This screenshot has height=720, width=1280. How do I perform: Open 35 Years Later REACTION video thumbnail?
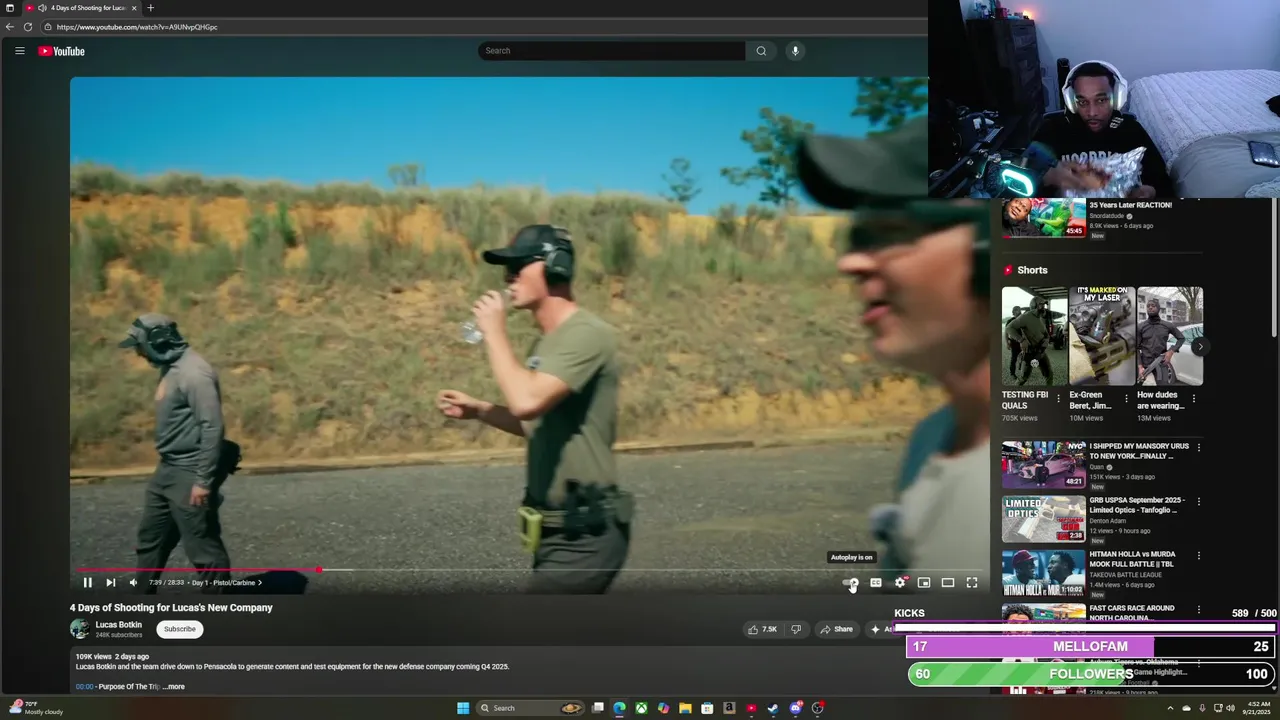coord(1043,218)
